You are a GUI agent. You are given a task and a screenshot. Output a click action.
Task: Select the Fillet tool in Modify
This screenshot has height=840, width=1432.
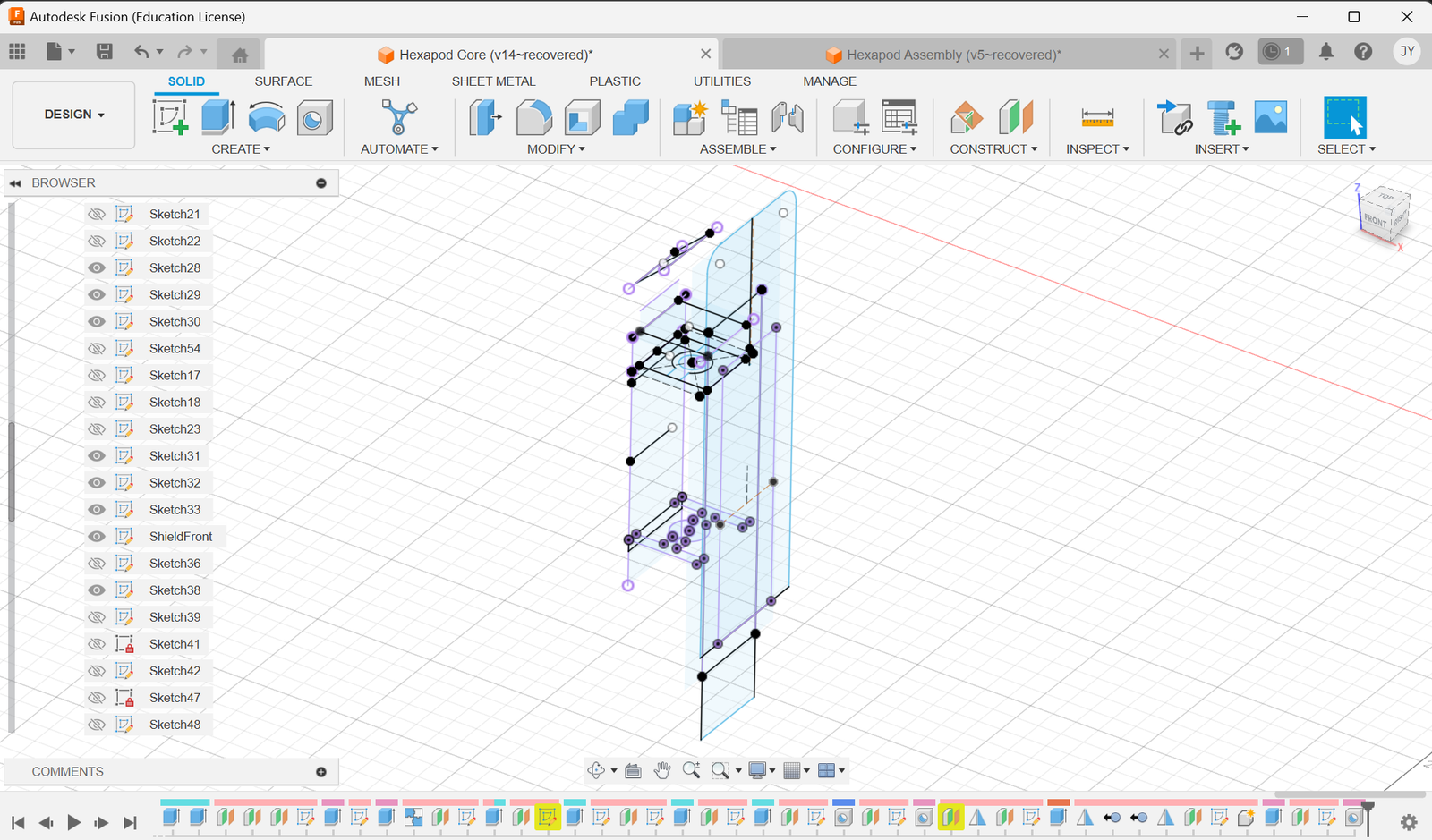click(x=535, y=117)
